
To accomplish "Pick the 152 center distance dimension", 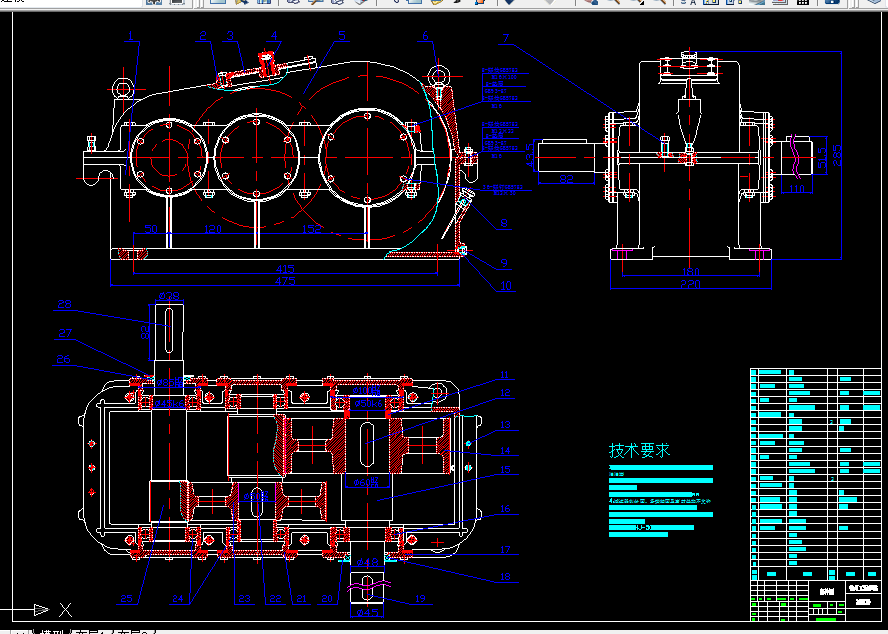I will [x=311, y=229].
